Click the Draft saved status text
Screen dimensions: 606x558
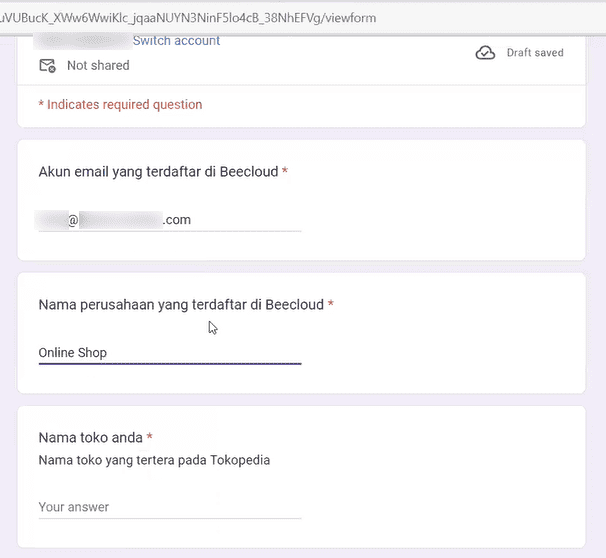pyautogui.click(x=535, y=53)
